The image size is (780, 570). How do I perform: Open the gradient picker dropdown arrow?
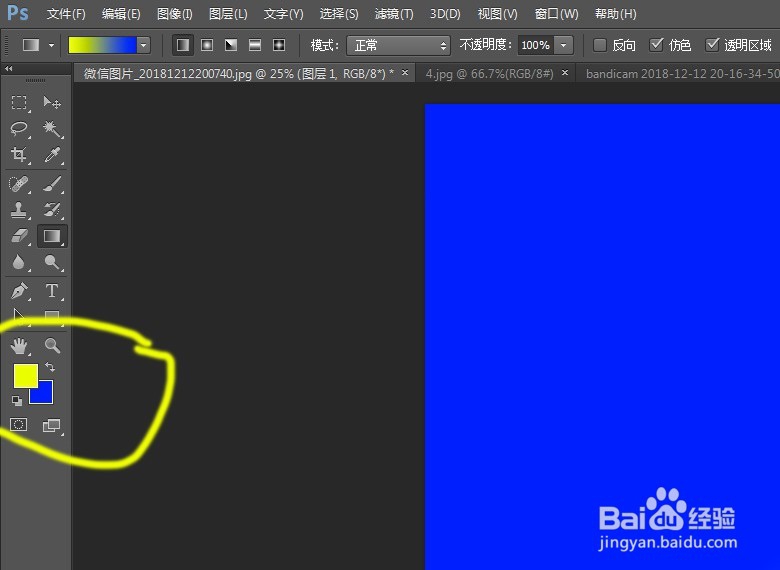pos(144,46)
